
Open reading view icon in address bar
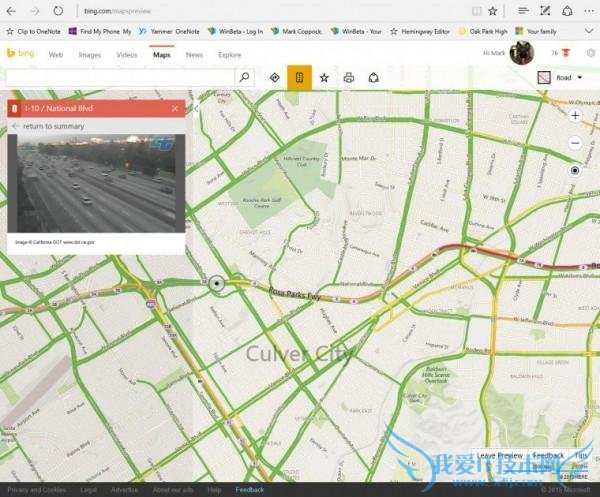point(476,11)
